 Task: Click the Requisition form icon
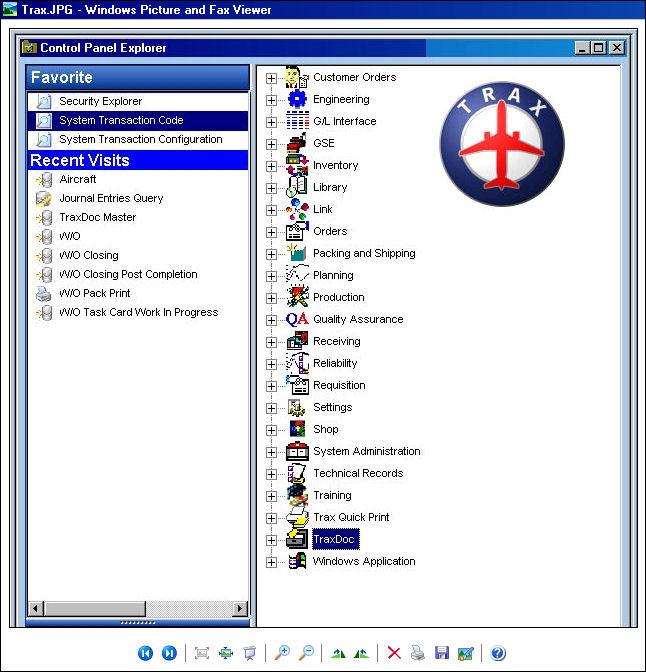[x=297, y=385]
